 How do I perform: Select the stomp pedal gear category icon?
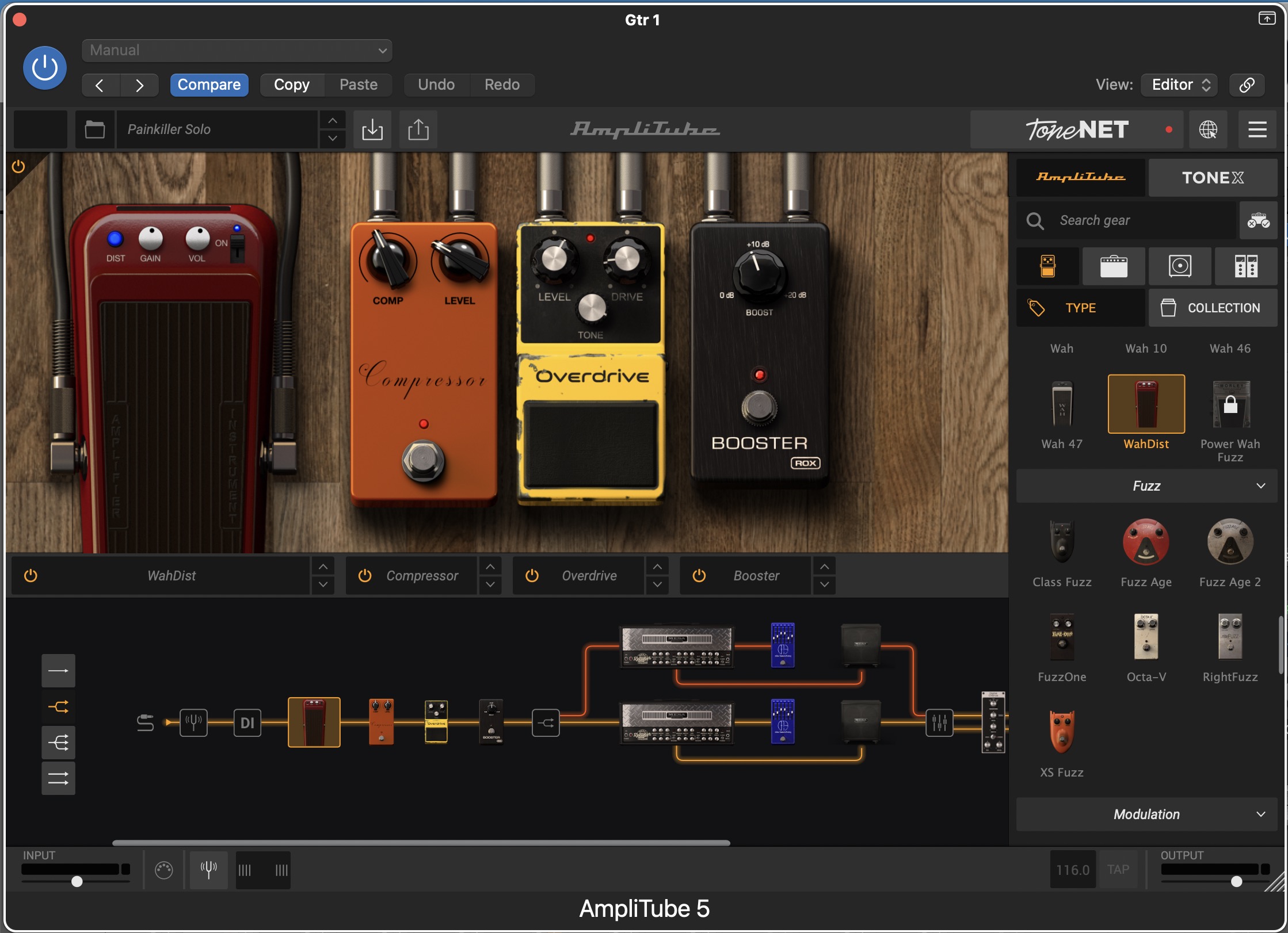coord(1047,266)
